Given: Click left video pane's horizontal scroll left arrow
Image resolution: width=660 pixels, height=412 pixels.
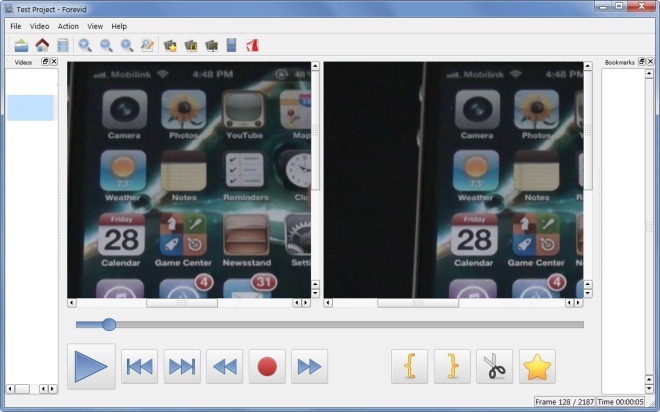Looking at the screenshot, I should coord(72,303).
